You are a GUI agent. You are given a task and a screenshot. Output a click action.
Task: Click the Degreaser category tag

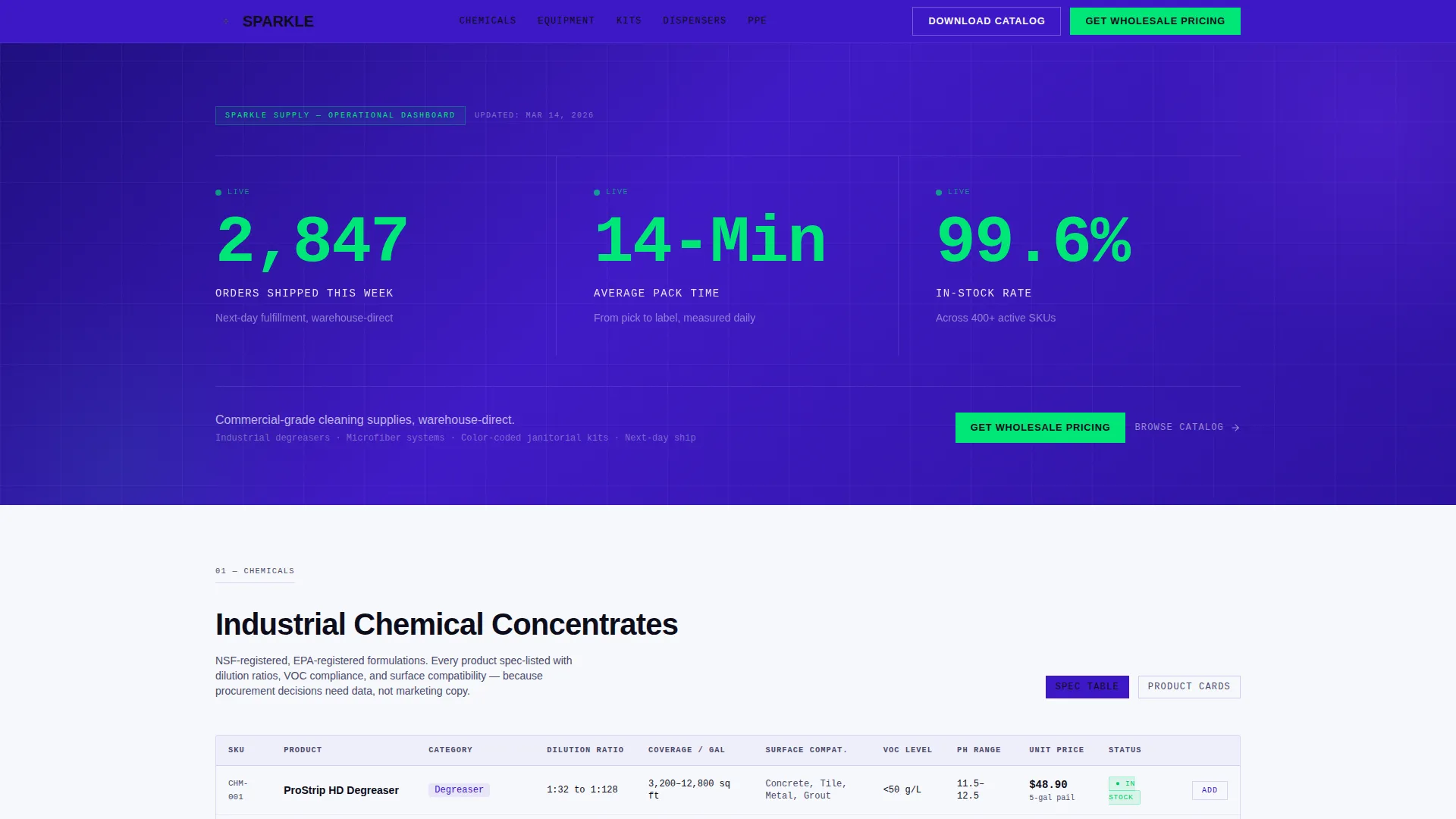point(459,790)
